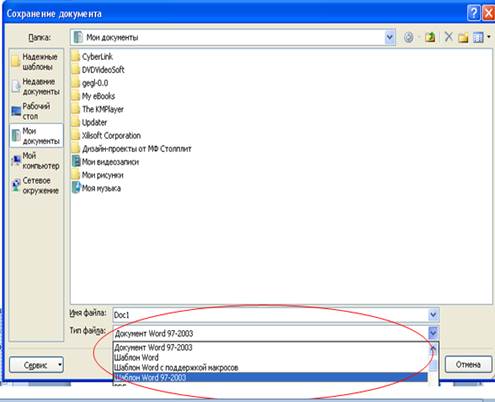Viewport: 495px width, 402px height.
Task: Select Шаблон Word list option
Action: (x=270, y=357)
